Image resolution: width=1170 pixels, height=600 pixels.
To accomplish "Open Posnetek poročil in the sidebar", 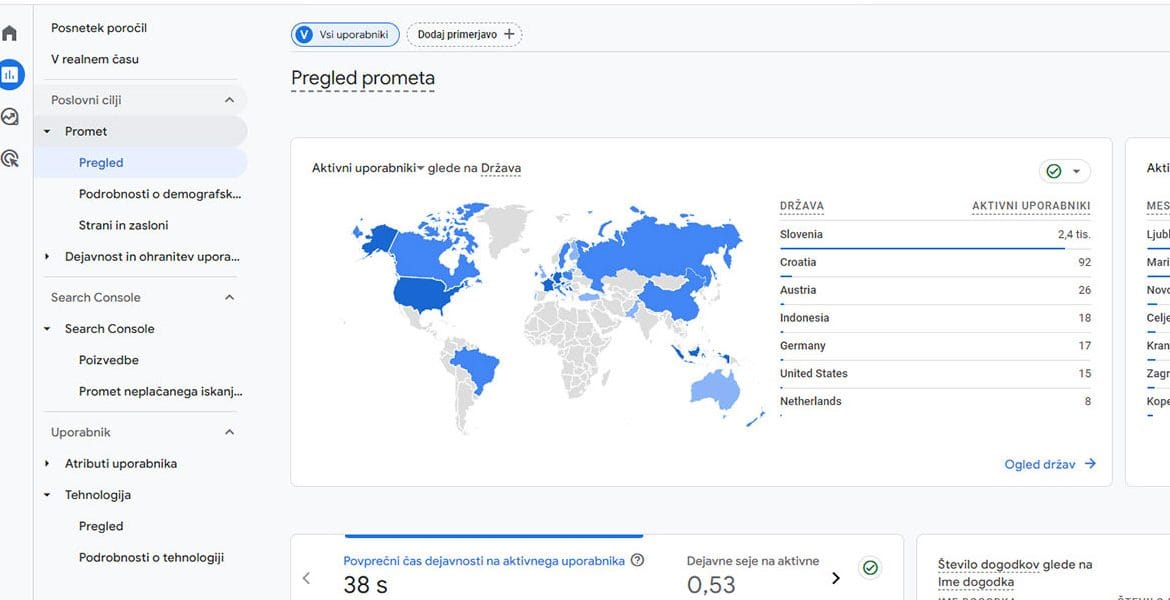I will (99, 28).
